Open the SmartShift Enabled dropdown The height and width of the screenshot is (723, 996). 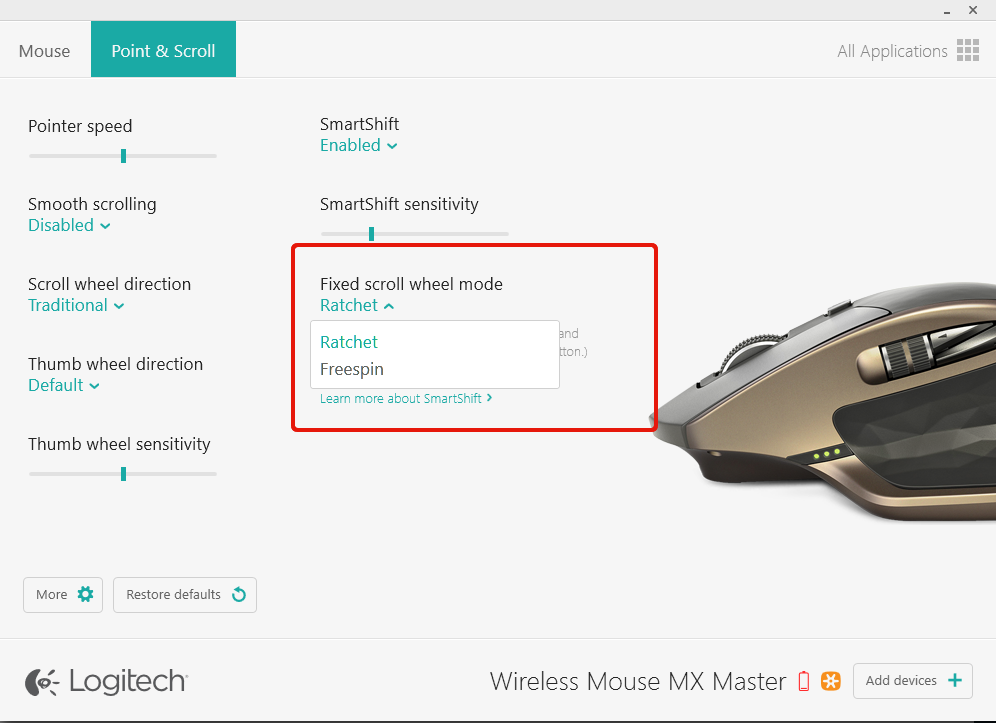point(358,145)
